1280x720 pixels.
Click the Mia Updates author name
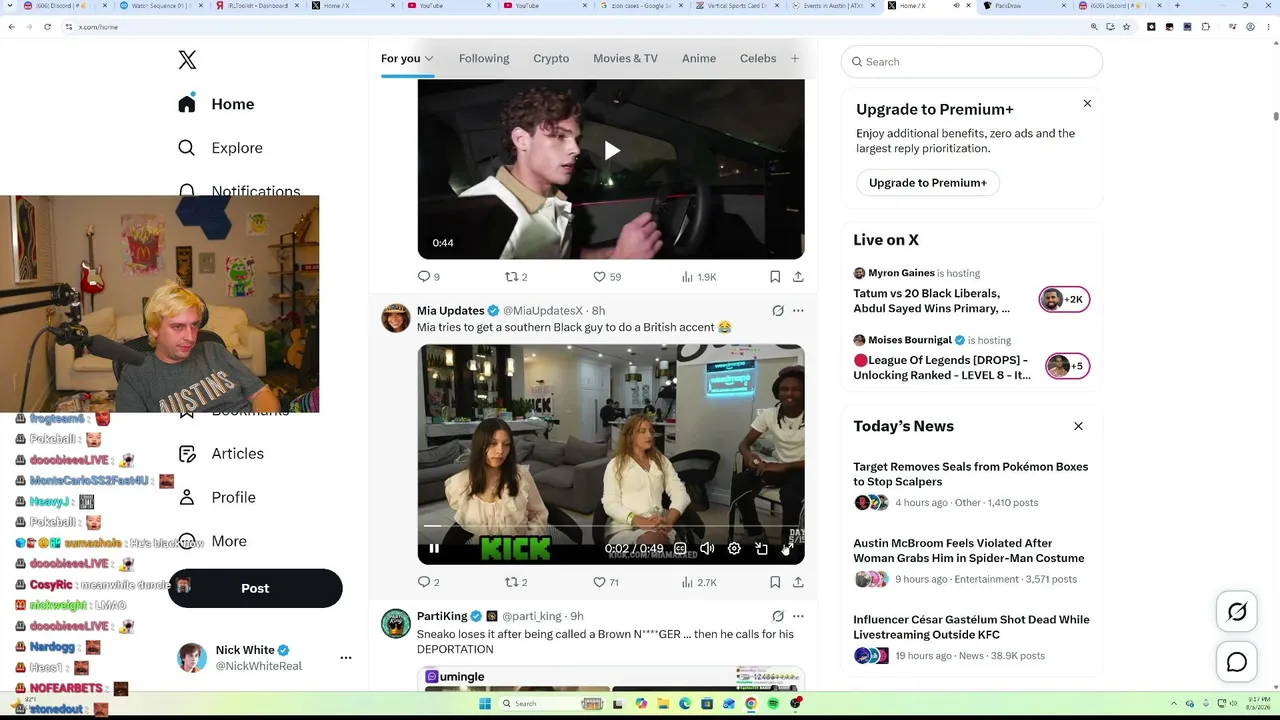451,311
